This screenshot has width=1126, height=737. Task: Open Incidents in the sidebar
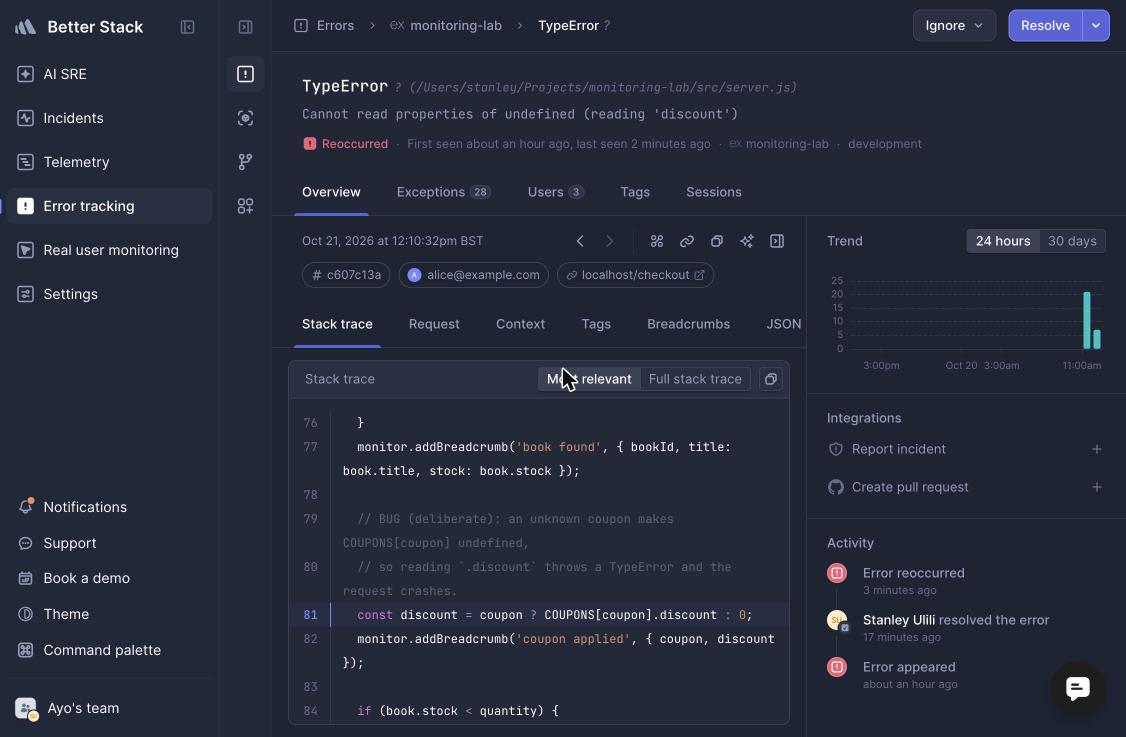(x=110, y=119)
